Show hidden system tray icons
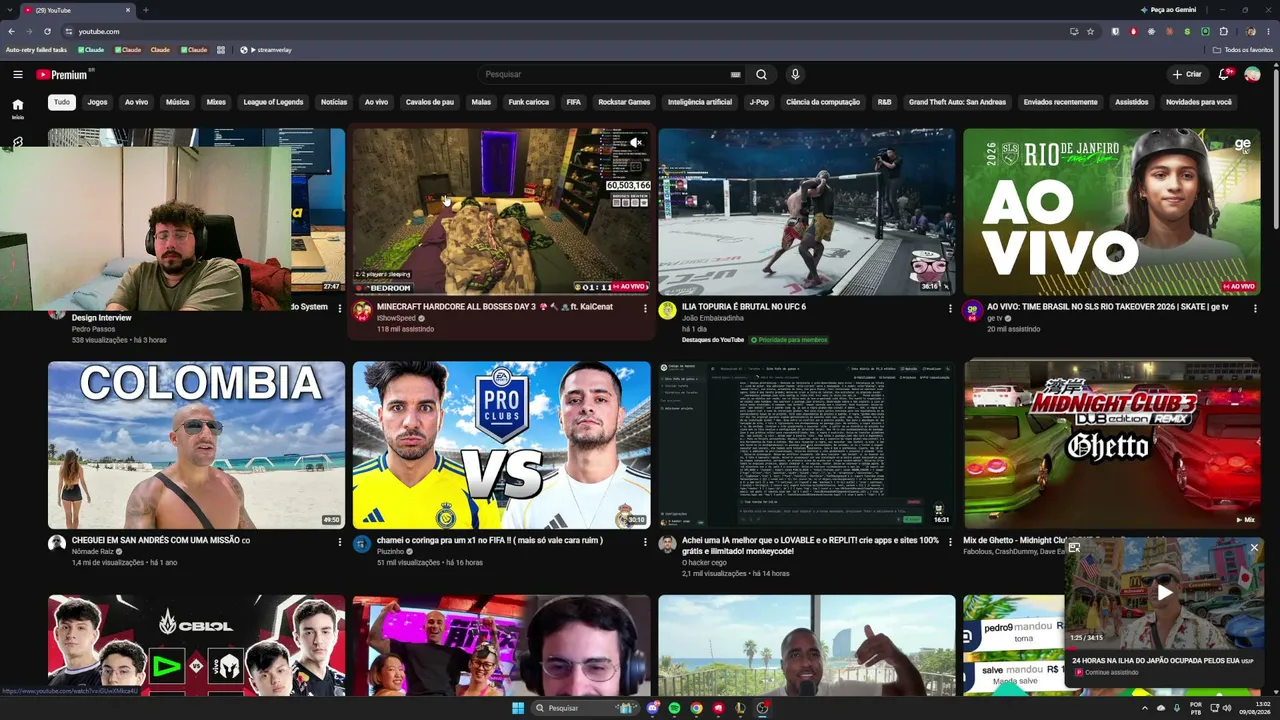The height and width of the screenshot is (720, 1280). click(1145, 708)
